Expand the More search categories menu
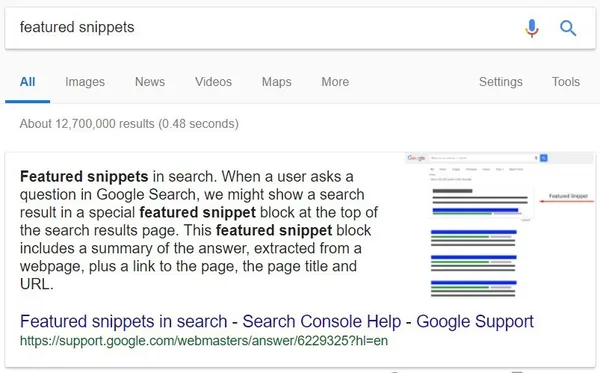The width and height of the screenshot is (600, 373). (x=335, y=82)
